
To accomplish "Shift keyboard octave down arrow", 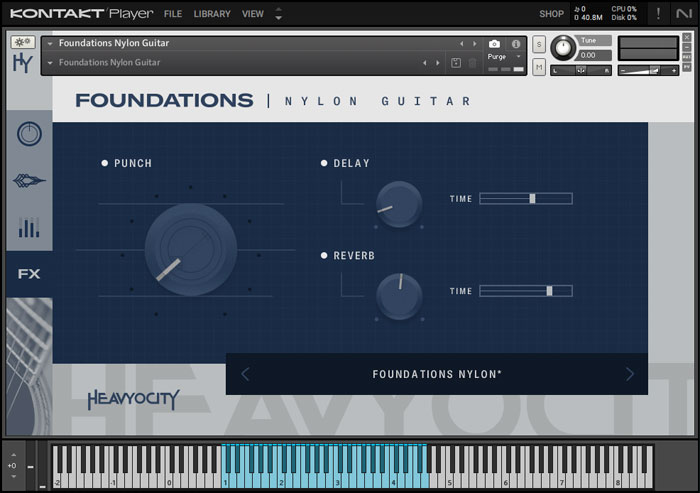I will pyautogui.click(x=13, y=476).
